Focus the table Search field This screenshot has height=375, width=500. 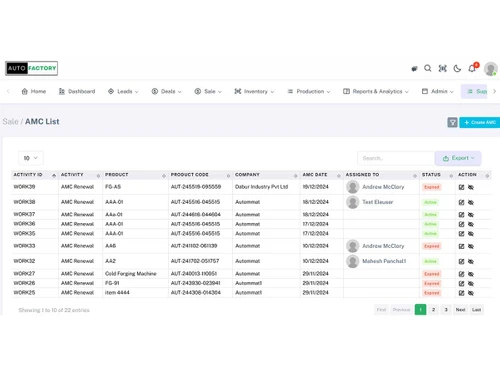click(x=396, y=158)
